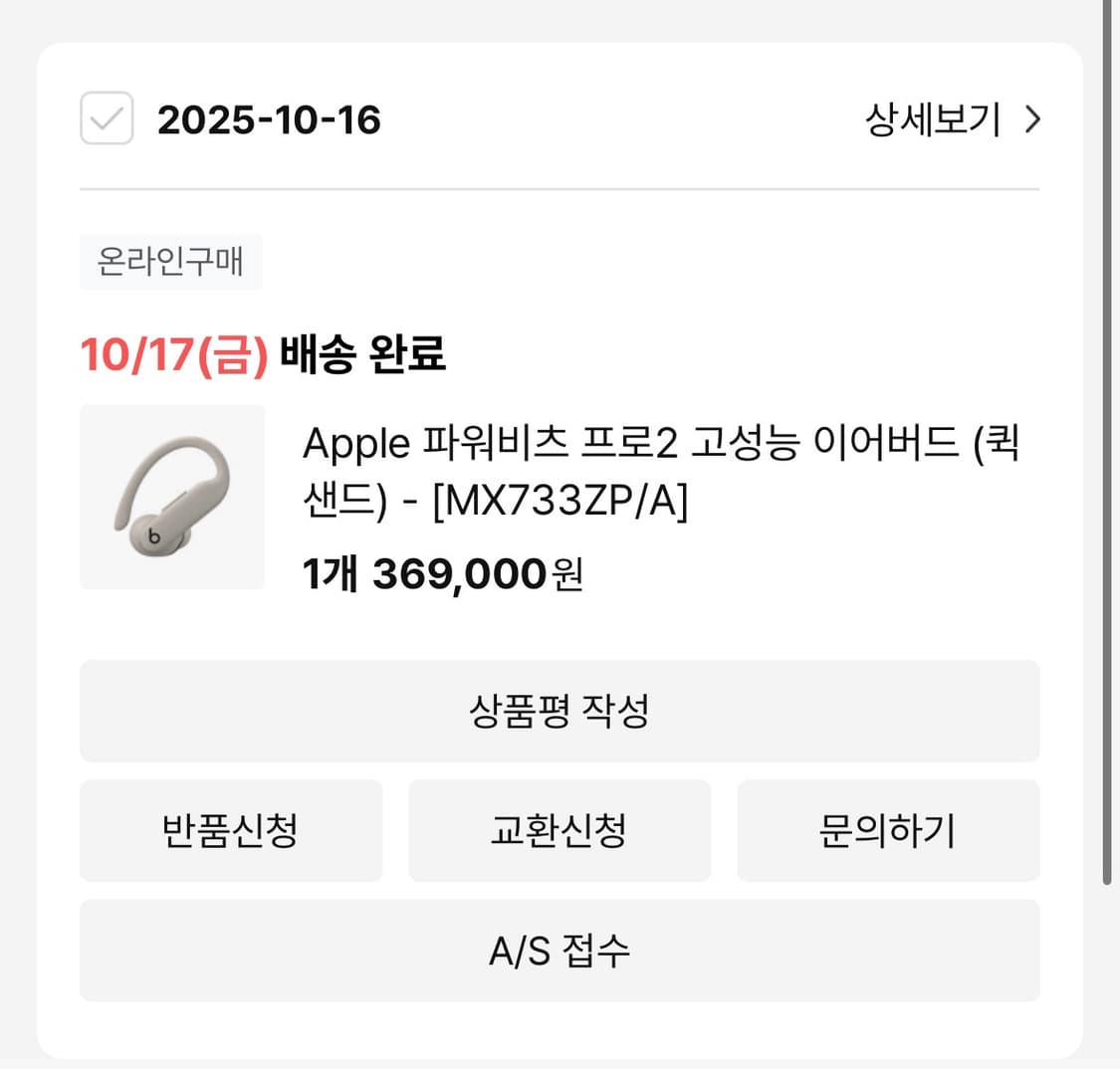Select the order date 2025-10-16 label

[x=270, y=119]
